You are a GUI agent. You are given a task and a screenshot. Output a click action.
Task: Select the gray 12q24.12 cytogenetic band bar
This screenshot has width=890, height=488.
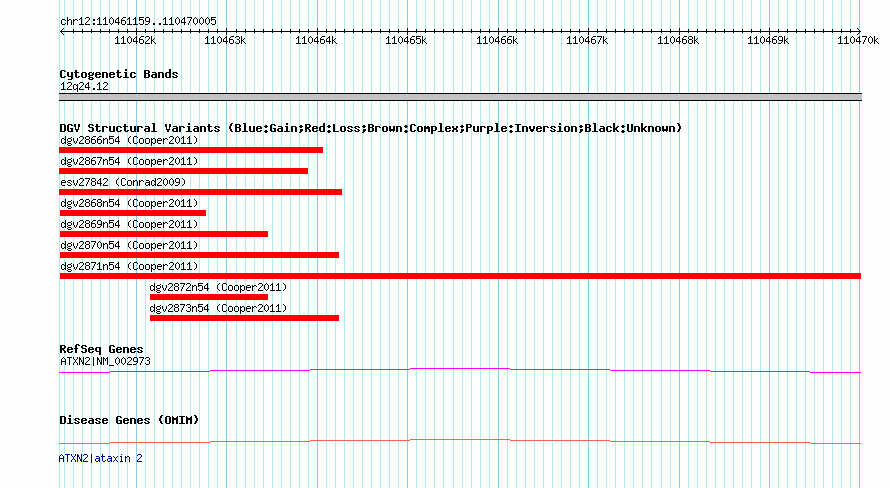[x=460, y=97]
